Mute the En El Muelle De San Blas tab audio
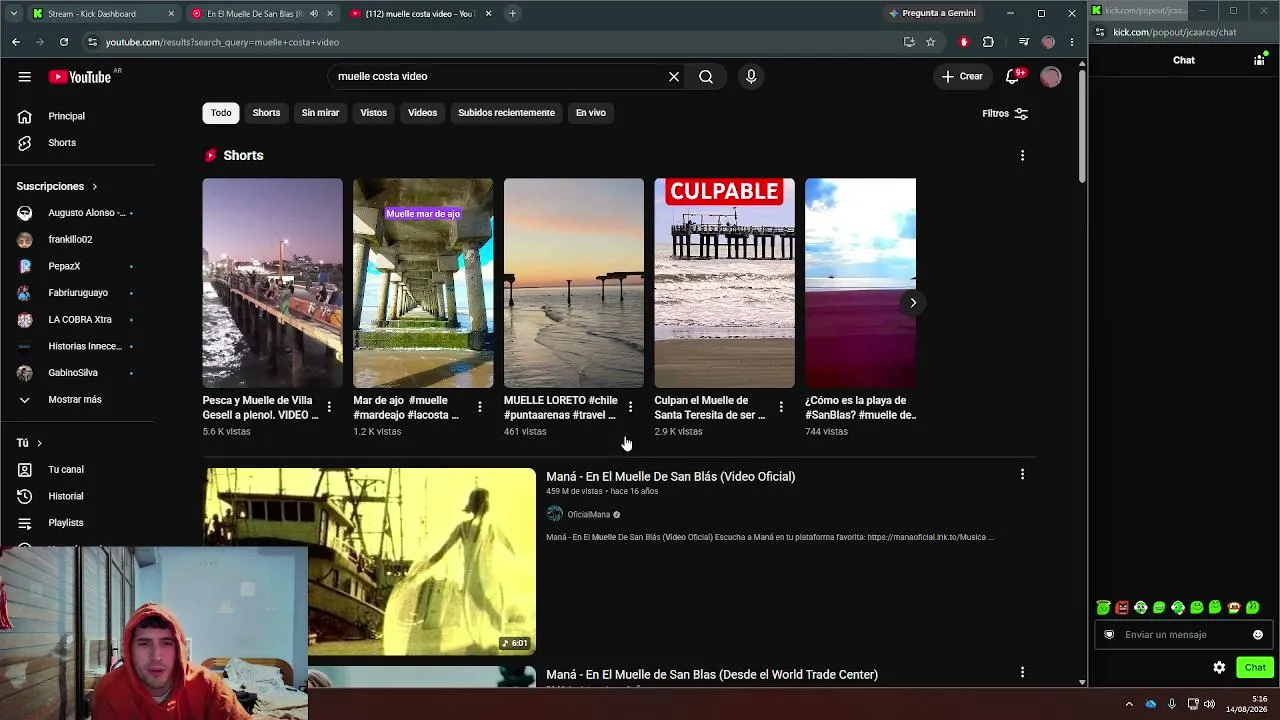1280x720 pixels. [314, 14]
